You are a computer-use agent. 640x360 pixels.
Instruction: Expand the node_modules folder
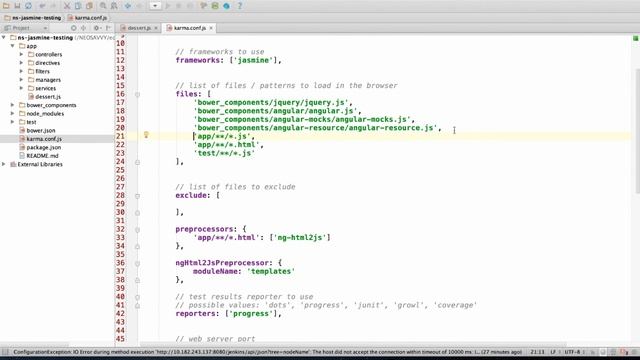pos(13,113)
